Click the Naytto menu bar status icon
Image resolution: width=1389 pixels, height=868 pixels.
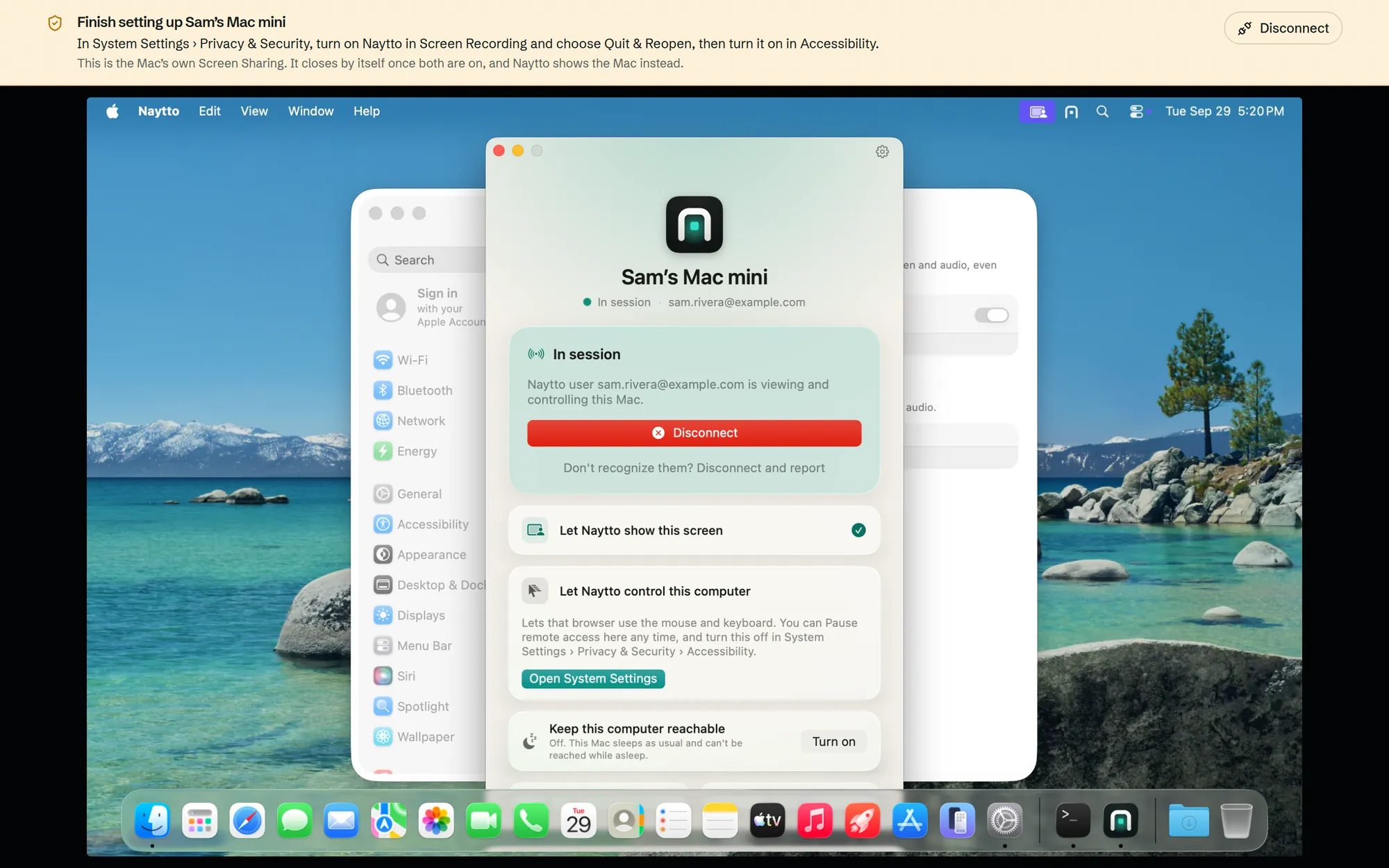pos(1071,112)
